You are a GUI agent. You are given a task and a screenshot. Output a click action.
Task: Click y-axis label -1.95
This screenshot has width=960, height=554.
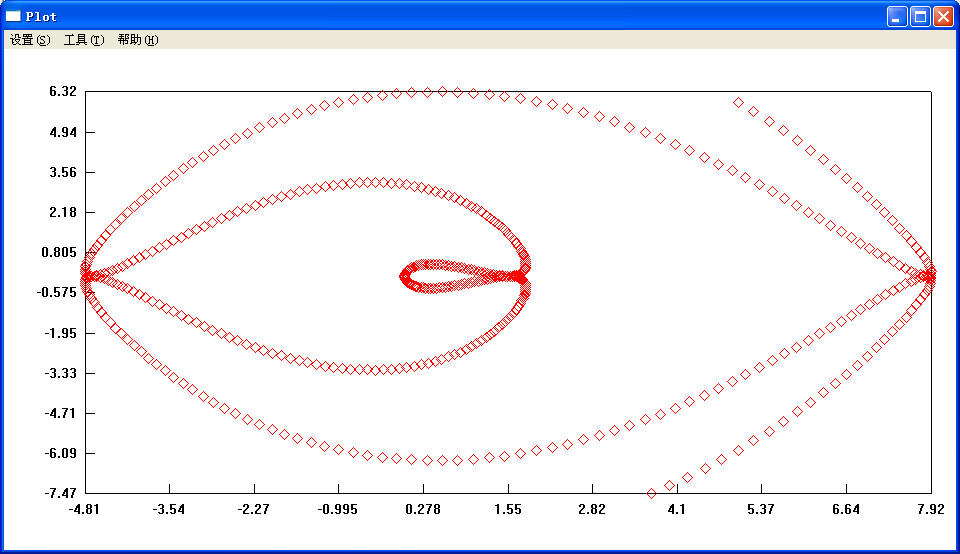point(61,333)
